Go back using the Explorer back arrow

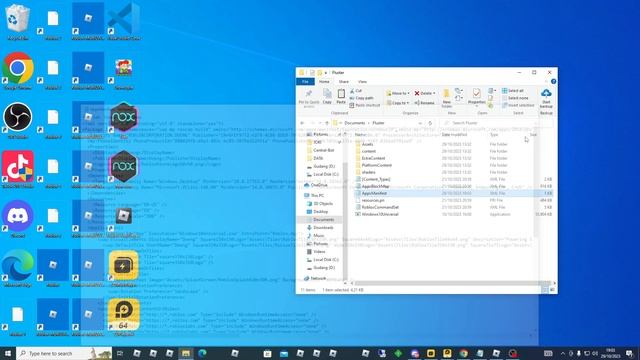tap(302, 123)
